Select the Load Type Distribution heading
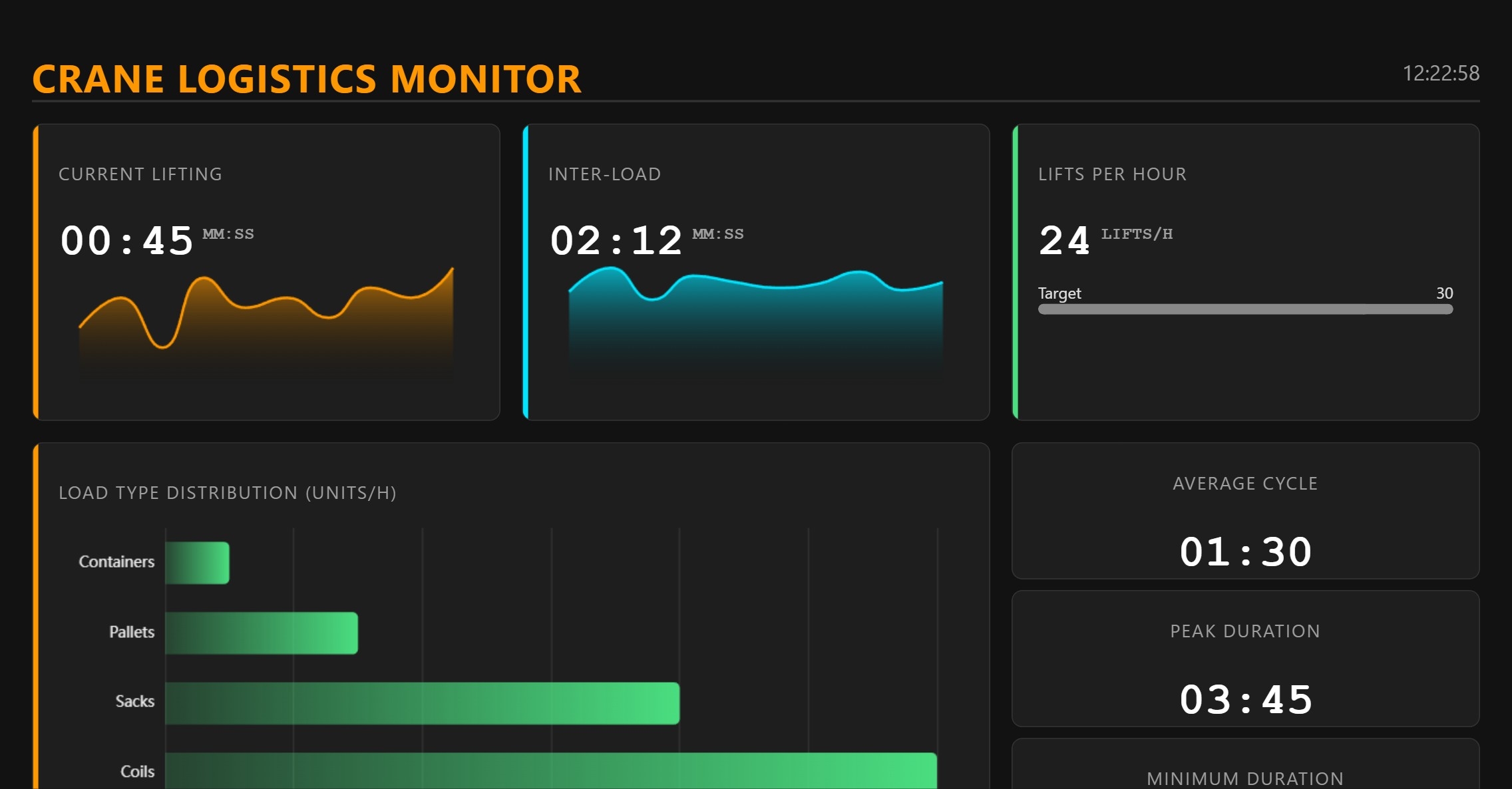Image resolution: width=1512 pixels, height=789 pixels. point(228,493)
